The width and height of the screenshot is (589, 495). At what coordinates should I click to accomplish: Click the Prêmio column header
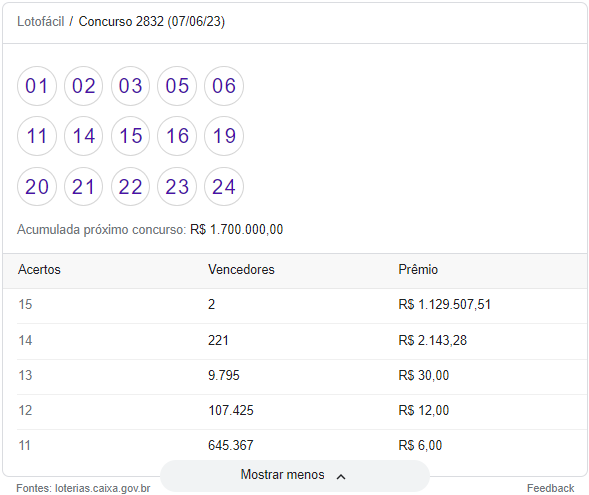tap(418, 270)
